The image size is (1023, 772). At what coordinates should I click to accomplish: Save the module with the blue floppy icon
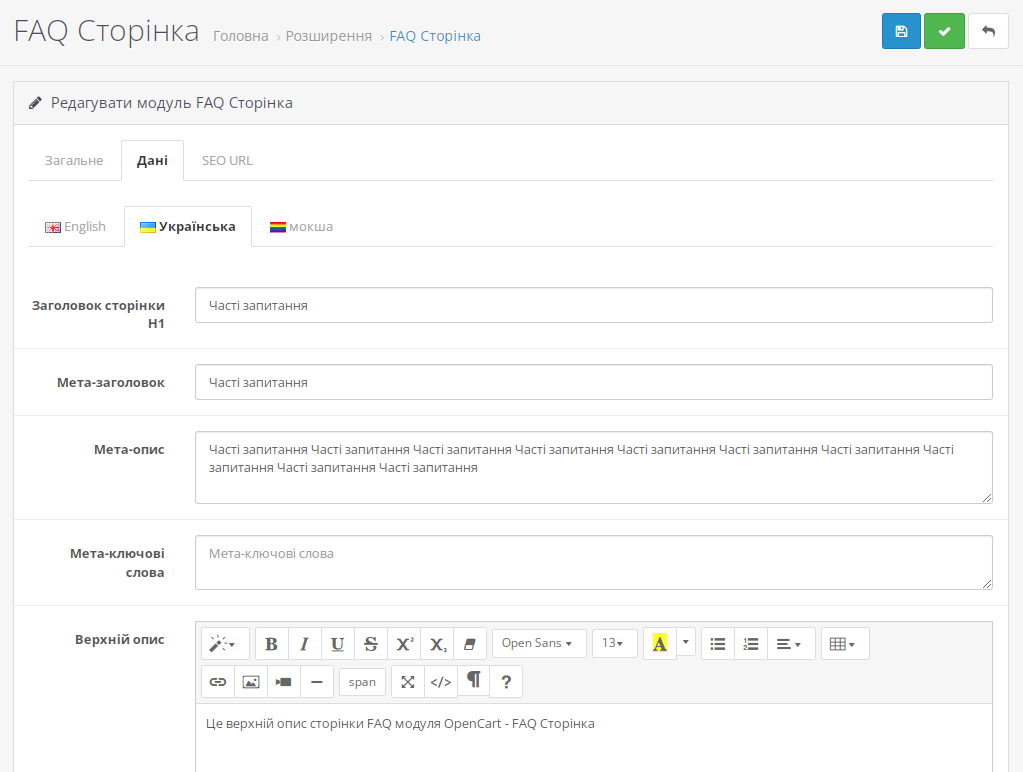[x=901, y=31]
